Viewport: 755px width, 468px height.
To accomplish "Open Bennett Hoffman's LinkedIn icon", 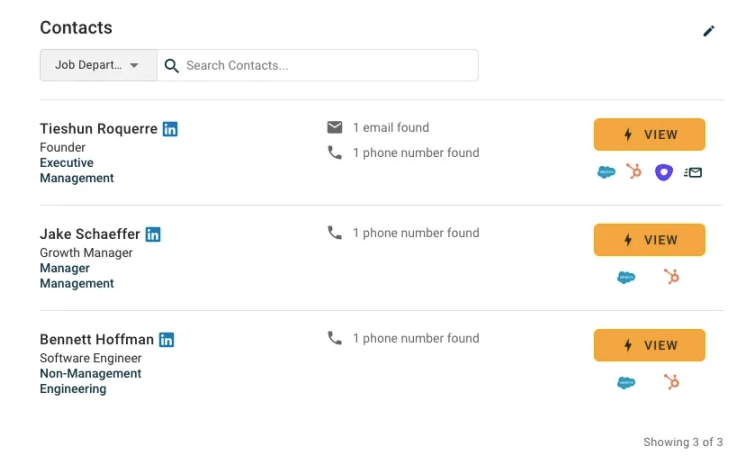I will pos(167,340).
